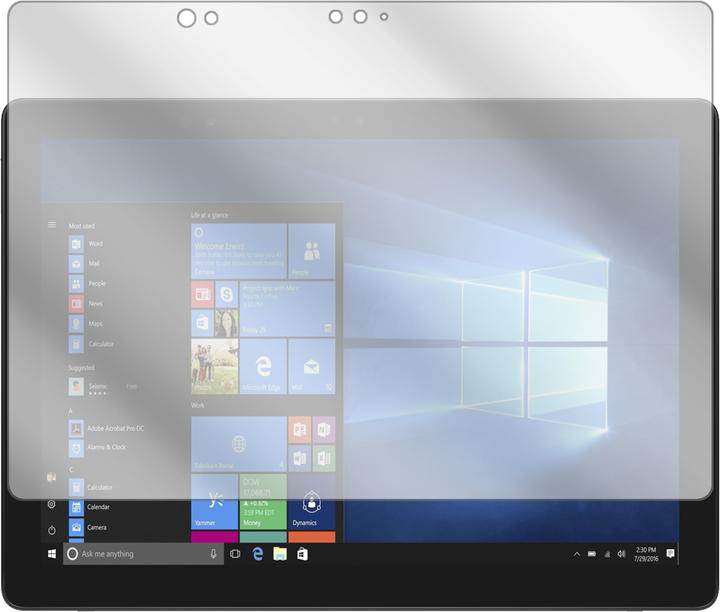This screenshot has width=720, height=612.
Task: Launch the OneNote tile
Action: tap(324, 430)
